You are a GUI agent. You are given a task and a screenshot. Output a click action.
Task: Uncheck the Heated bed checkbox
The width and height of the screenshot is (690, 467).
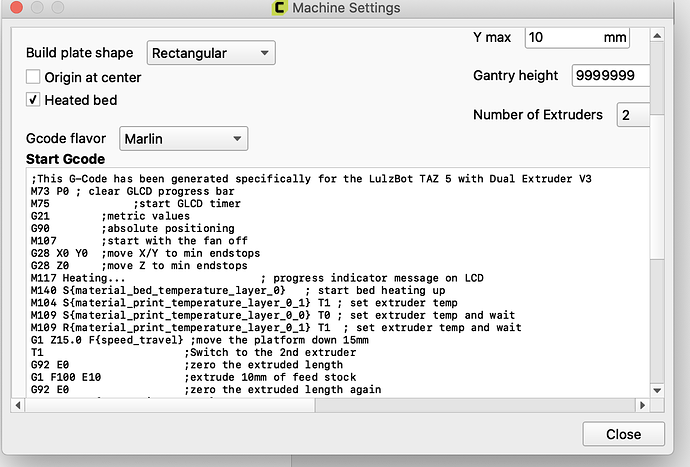tap(33, 100)
